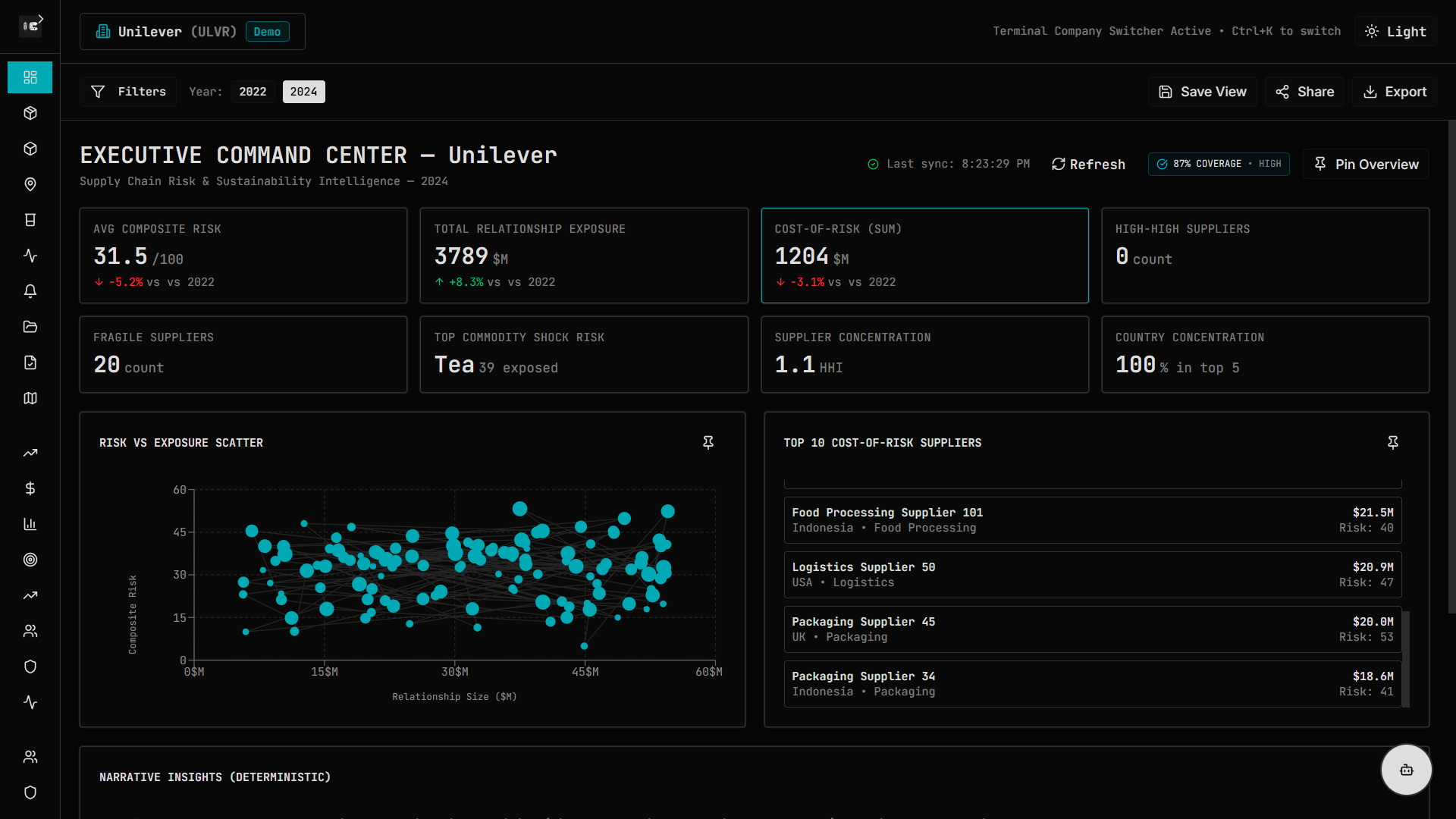The height and width of the screenshot is (819, 1456).
Task: Click the $21.5M value for Supplier 101
Action: (1373, 513)
